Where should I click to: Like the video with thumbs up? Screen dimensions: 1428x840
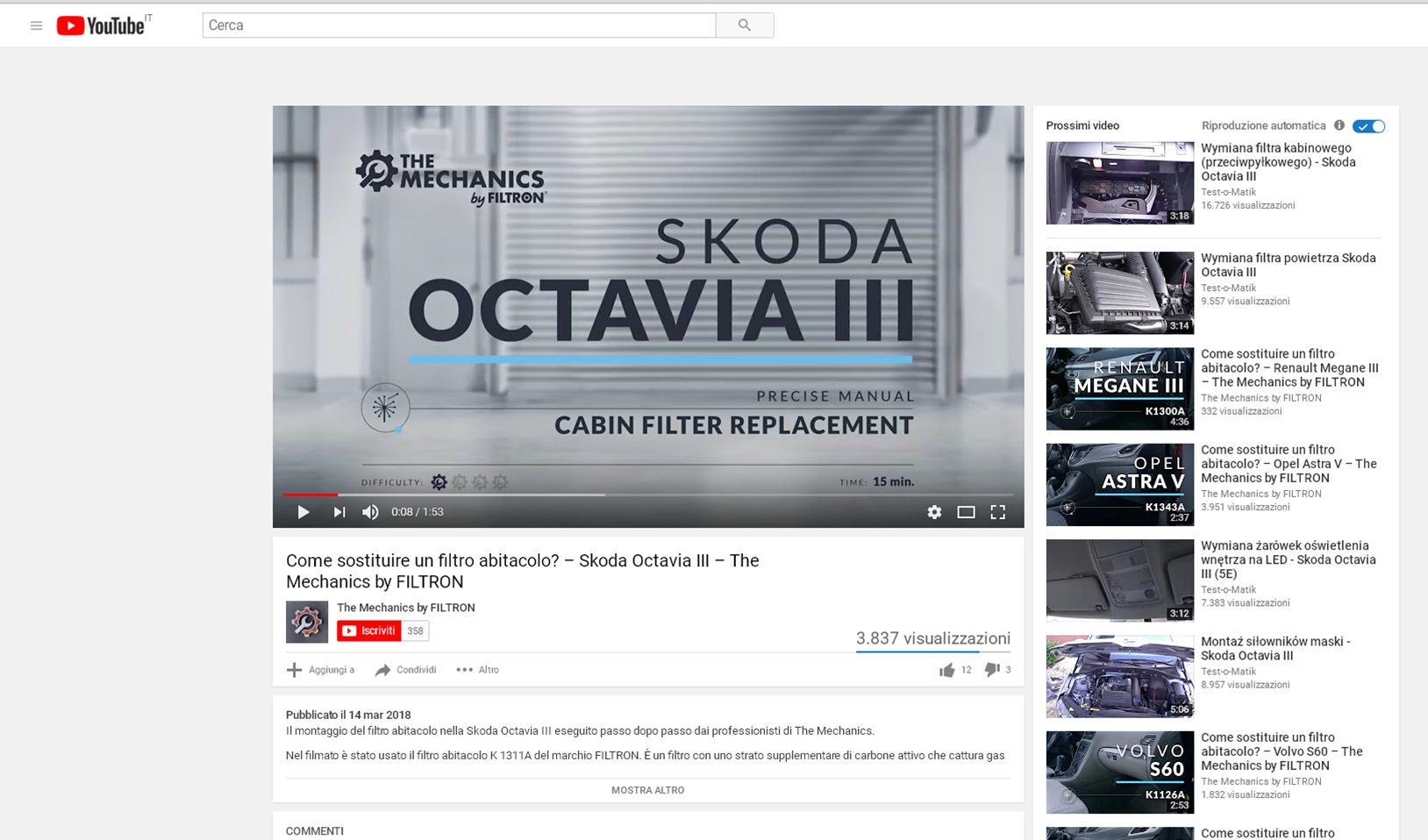pyautogui.click(x=947, y=670)
